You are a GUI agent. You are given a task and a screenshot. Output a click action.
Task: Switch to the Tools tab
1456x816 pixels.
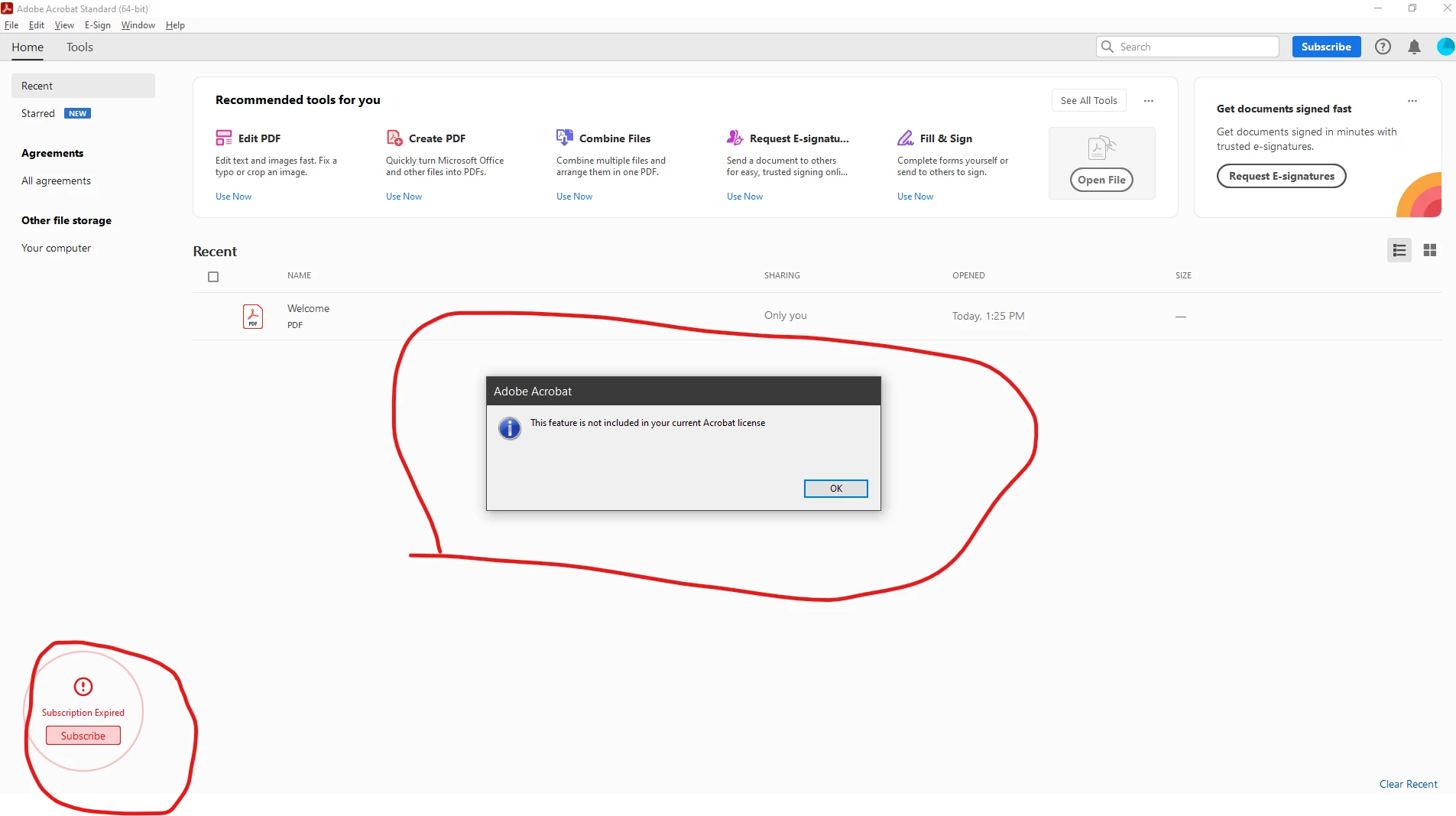79,47
